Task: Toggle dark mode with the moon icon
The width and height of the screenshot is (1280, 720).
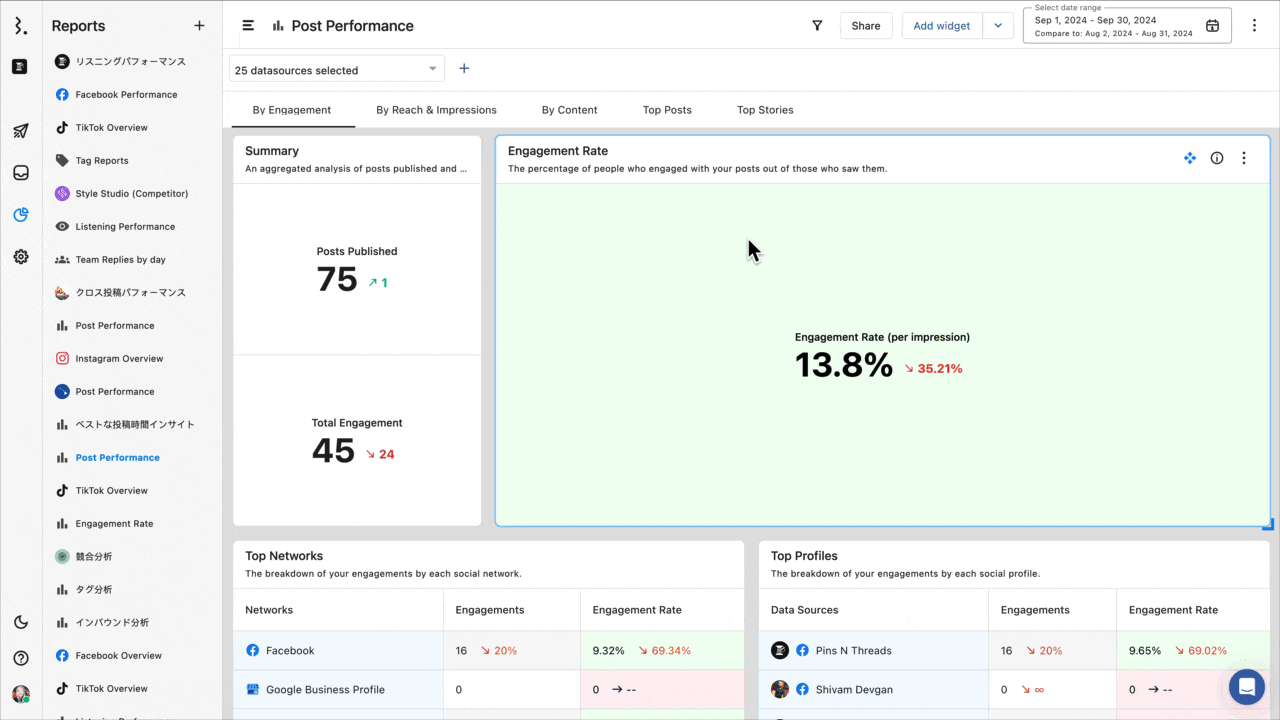Action: (x=21, y=622)
